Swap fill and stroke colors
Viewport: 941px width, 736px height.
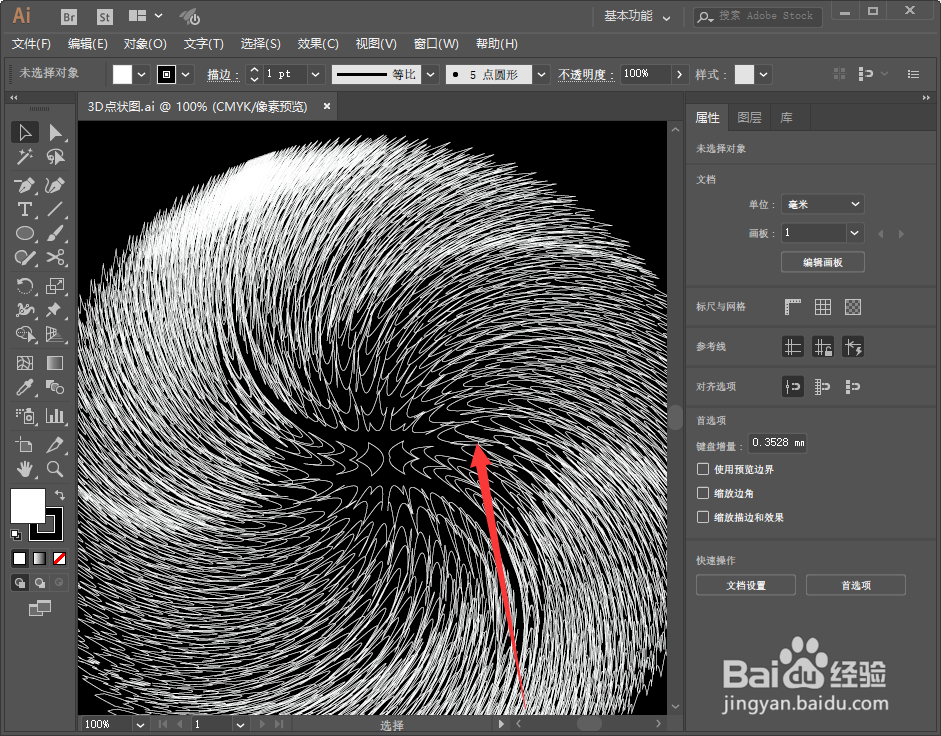click(x=59, y=495)
